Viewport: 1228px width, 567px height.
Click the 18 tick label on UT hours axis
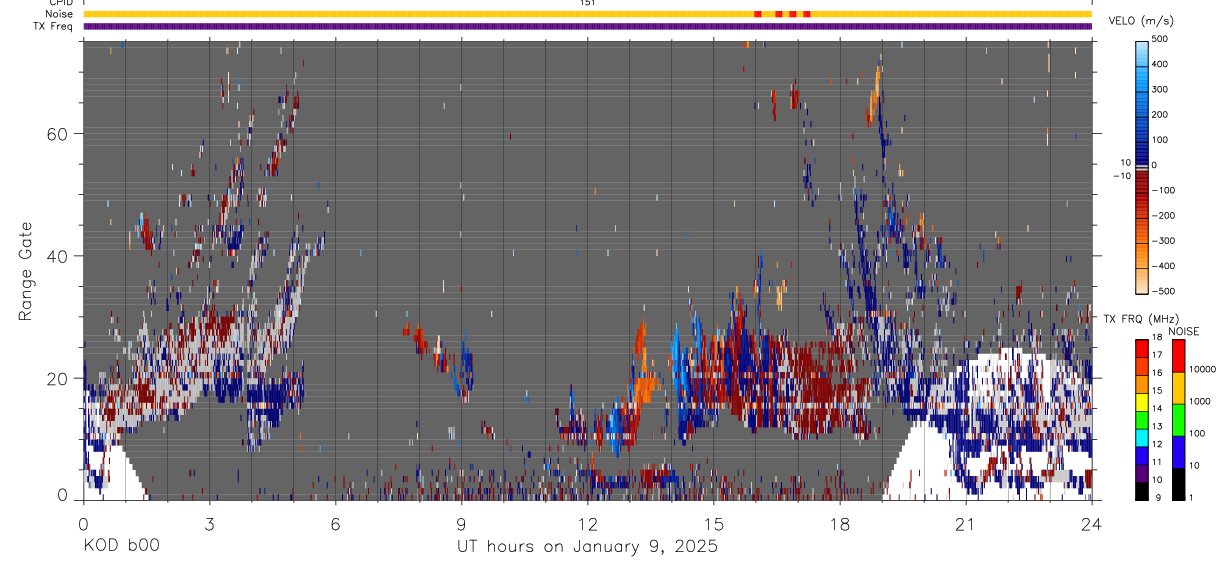click(839, 524)
